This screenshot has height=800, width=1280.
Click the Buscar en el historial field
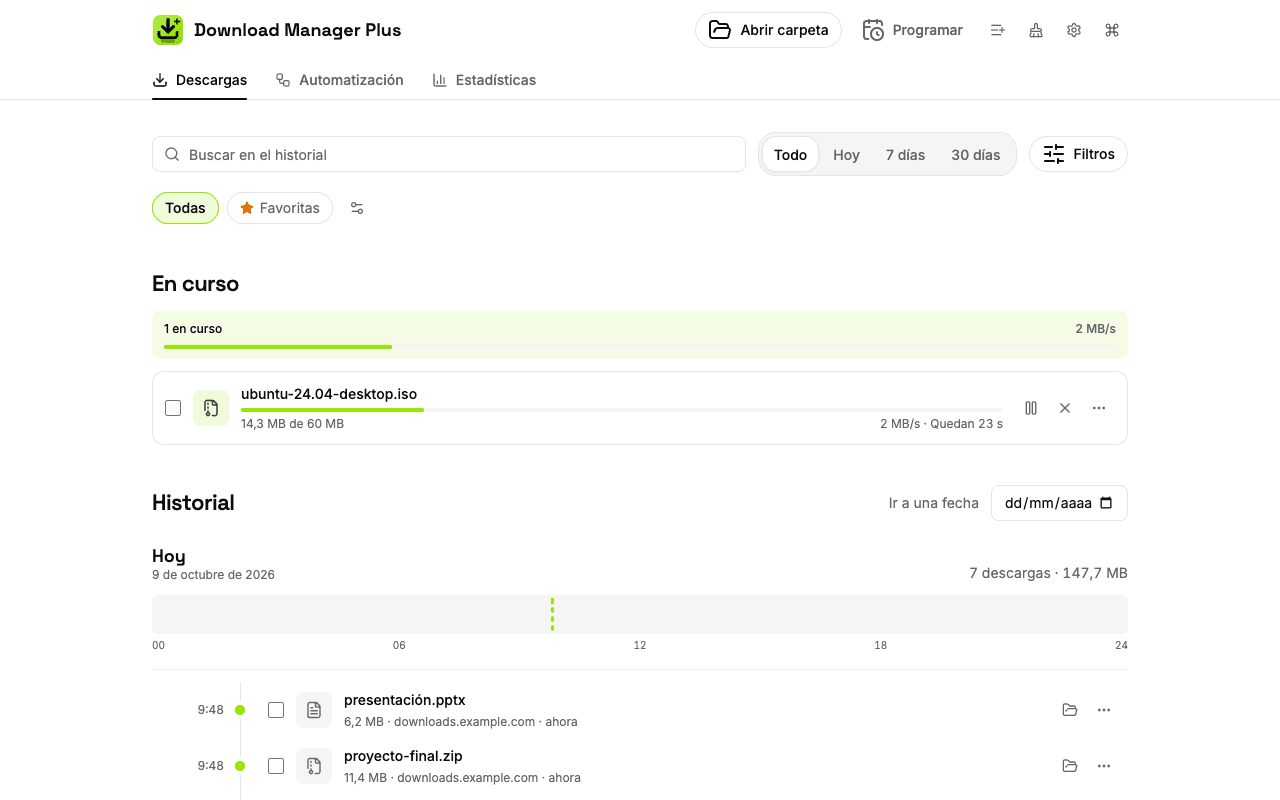(449, 154)
